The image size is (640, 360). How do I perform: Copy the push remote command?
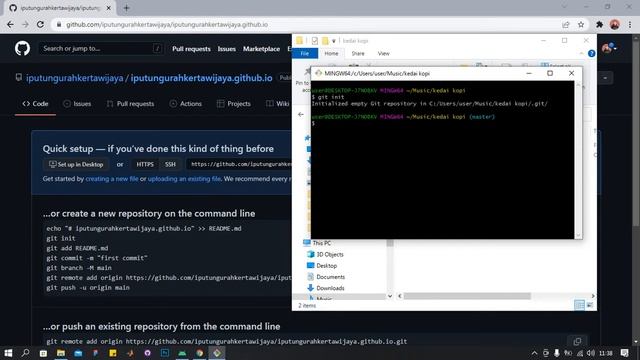[577, 341]
